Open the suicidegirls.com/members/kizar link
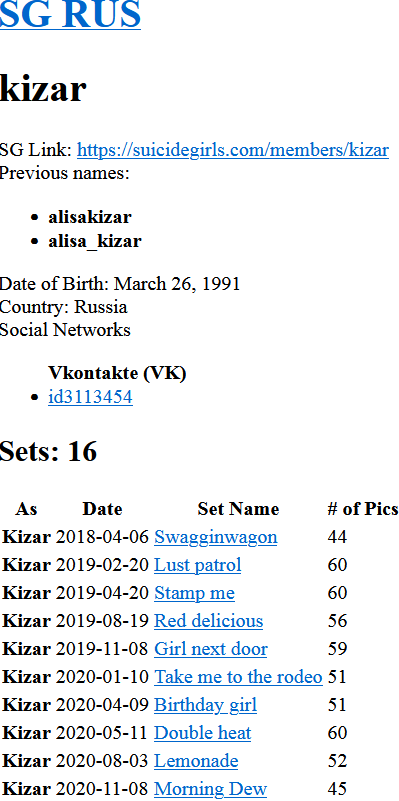 (x=232, y=150)
